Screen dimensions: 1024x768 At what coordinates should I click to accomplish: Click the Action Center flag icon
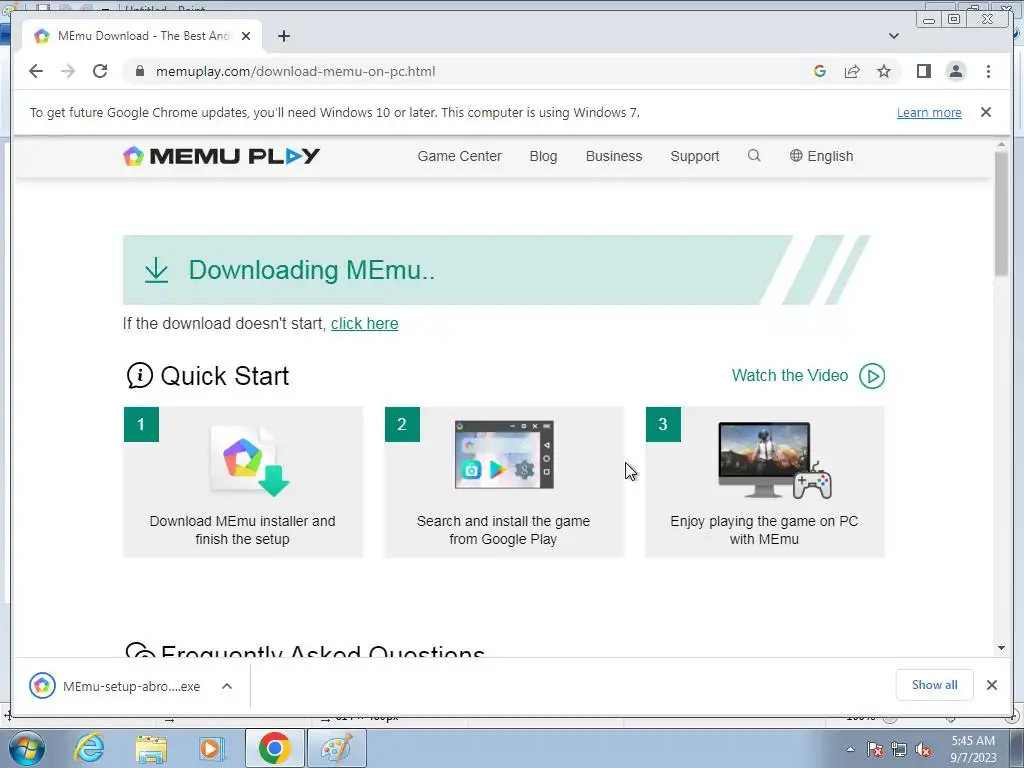click(875, 749)
